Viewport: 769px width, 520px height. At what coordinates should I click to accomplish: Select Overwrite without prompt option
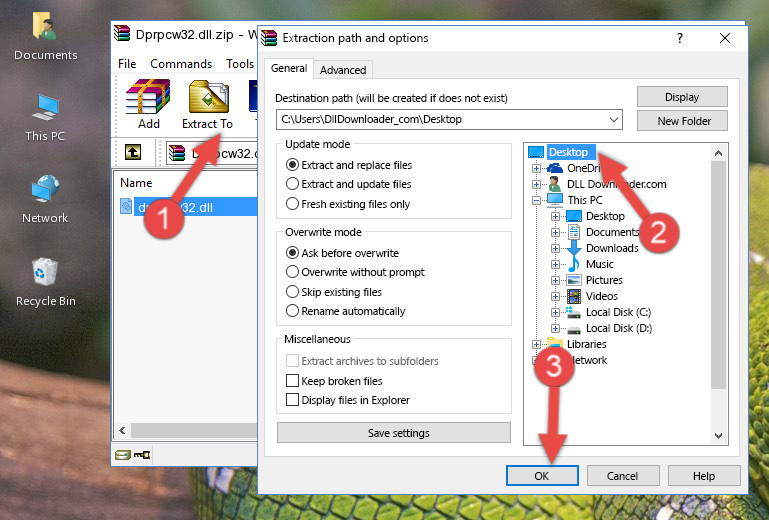click(355, 272)
